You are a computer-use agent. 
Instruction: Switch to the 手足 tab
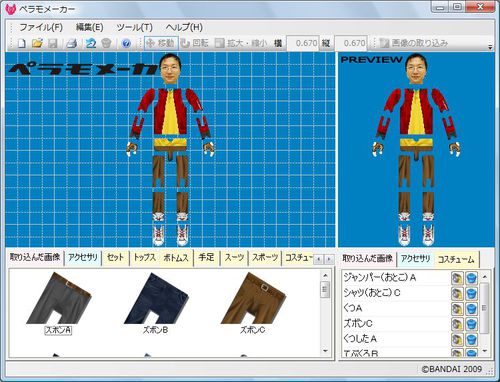coord(206,257)
